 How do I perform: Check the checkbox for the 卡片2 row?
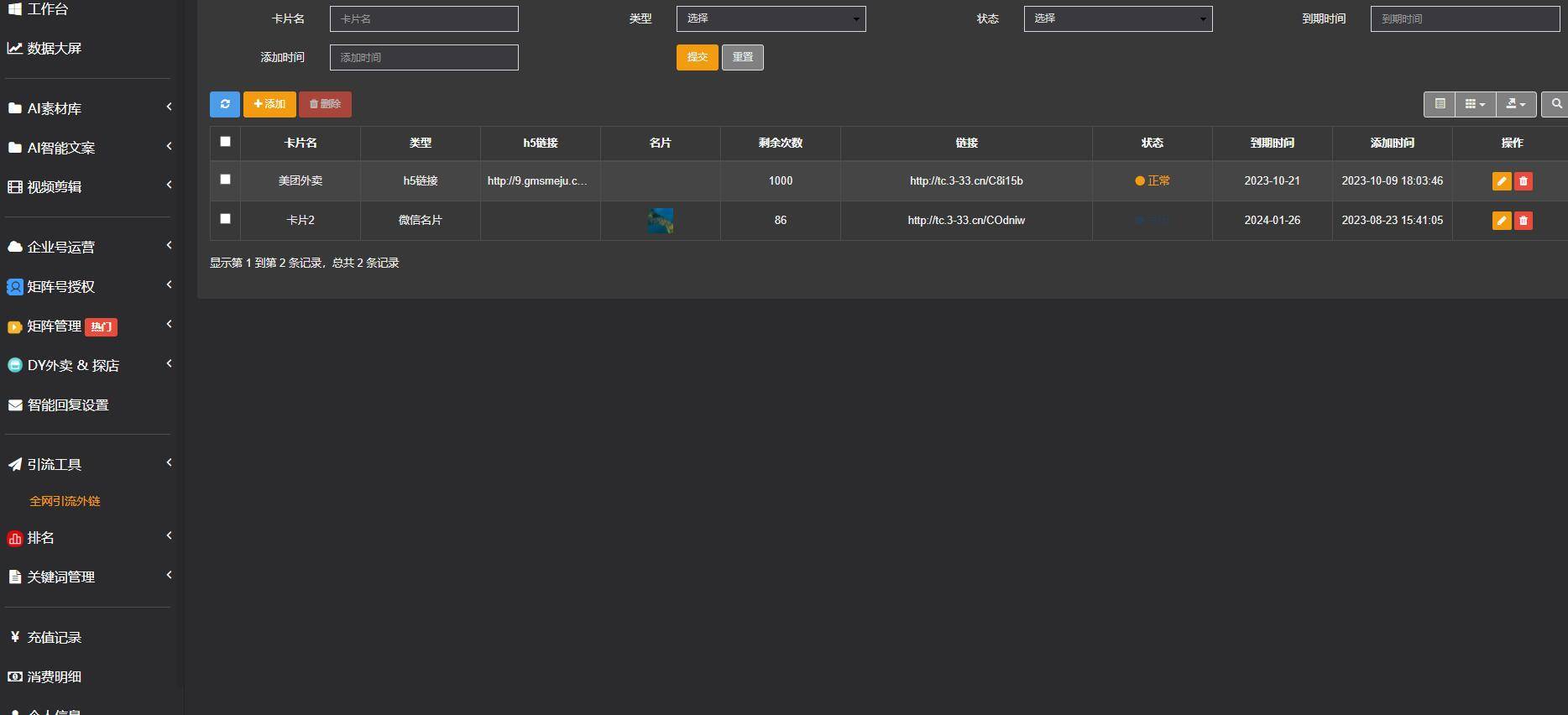(x=225, y=219)
